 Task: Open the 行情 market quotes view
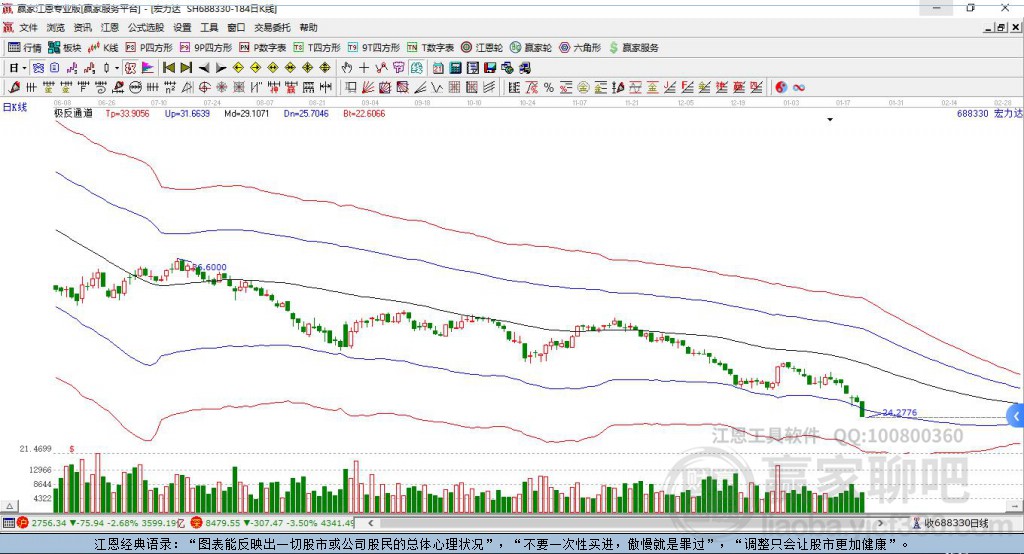24,48
